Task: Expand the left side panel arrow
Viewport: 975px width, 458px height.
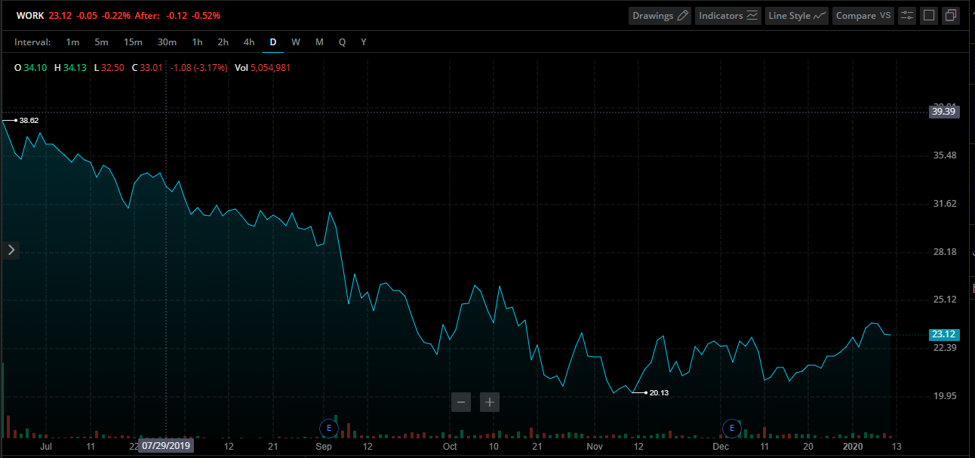Action: click(x=11, y=250)
